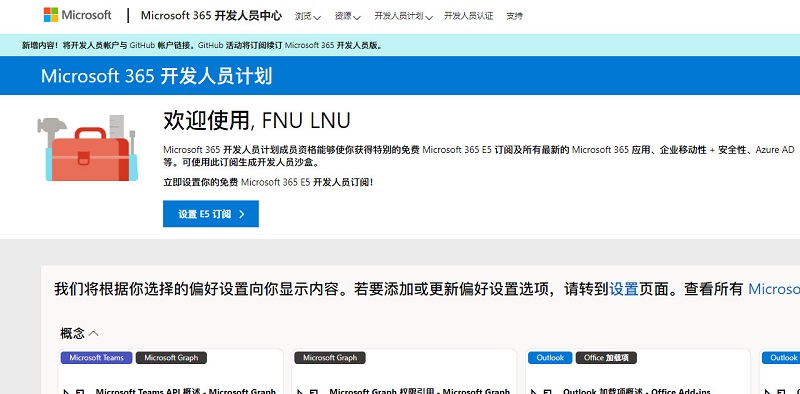Click the red toolbox illustration
The image size is (800, 394).
(x=88, y=149)
